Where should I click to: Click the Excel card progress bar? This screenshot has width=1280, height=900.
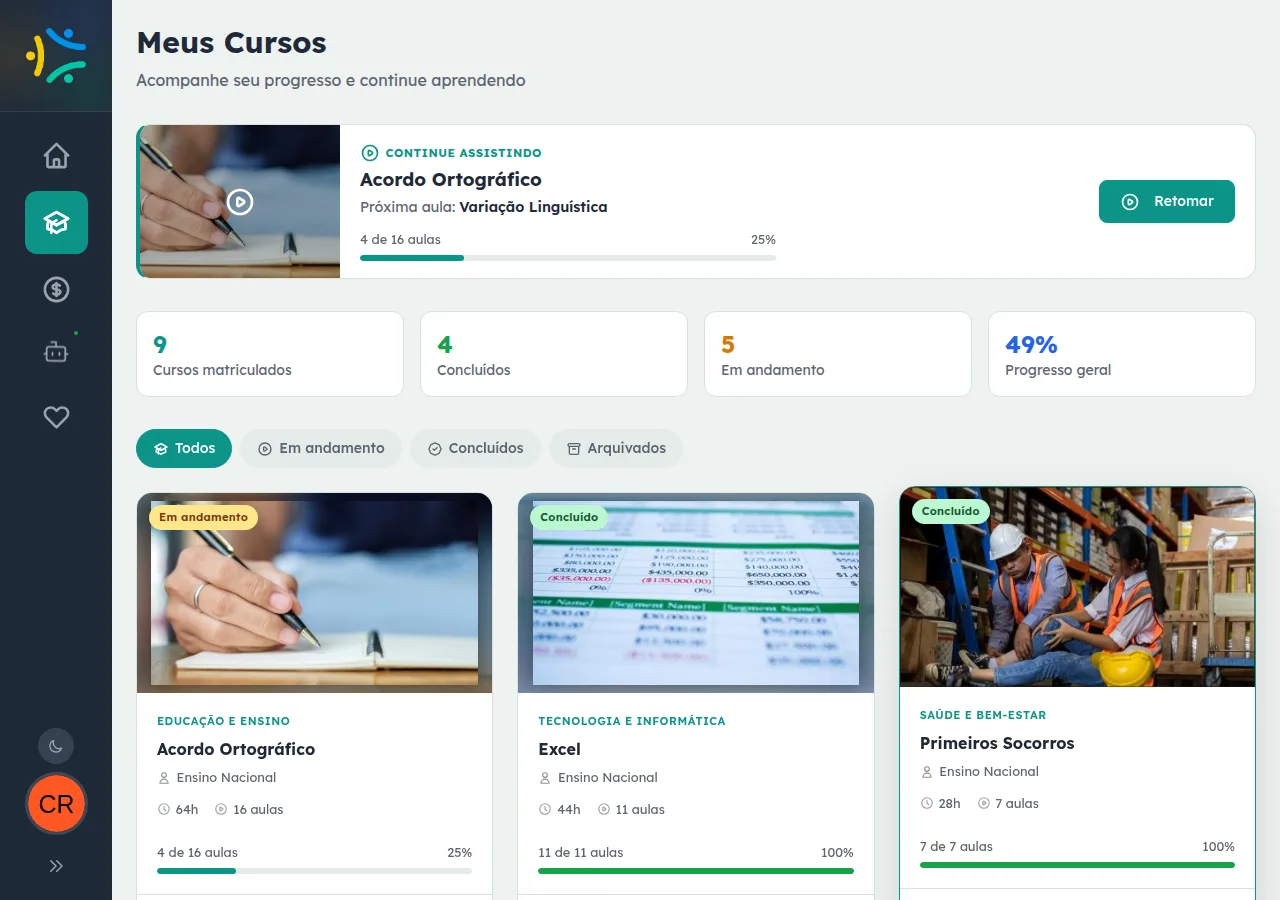tap(696, 871)
